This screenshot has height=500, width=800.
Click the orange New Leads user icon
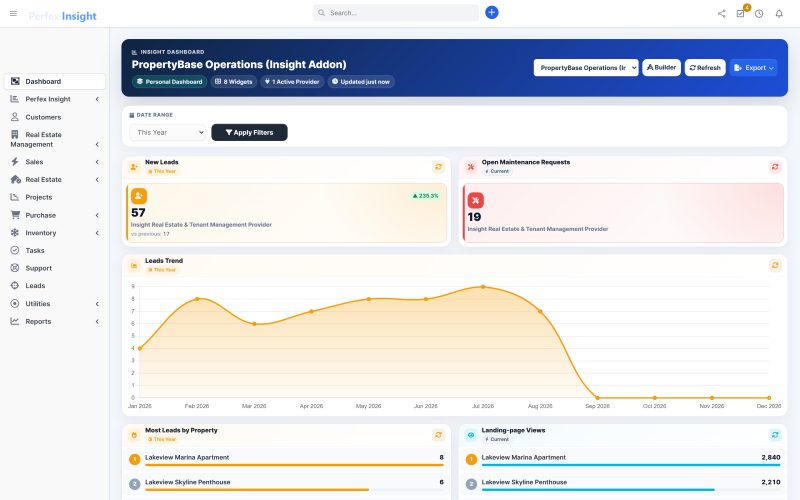(139, 196)
